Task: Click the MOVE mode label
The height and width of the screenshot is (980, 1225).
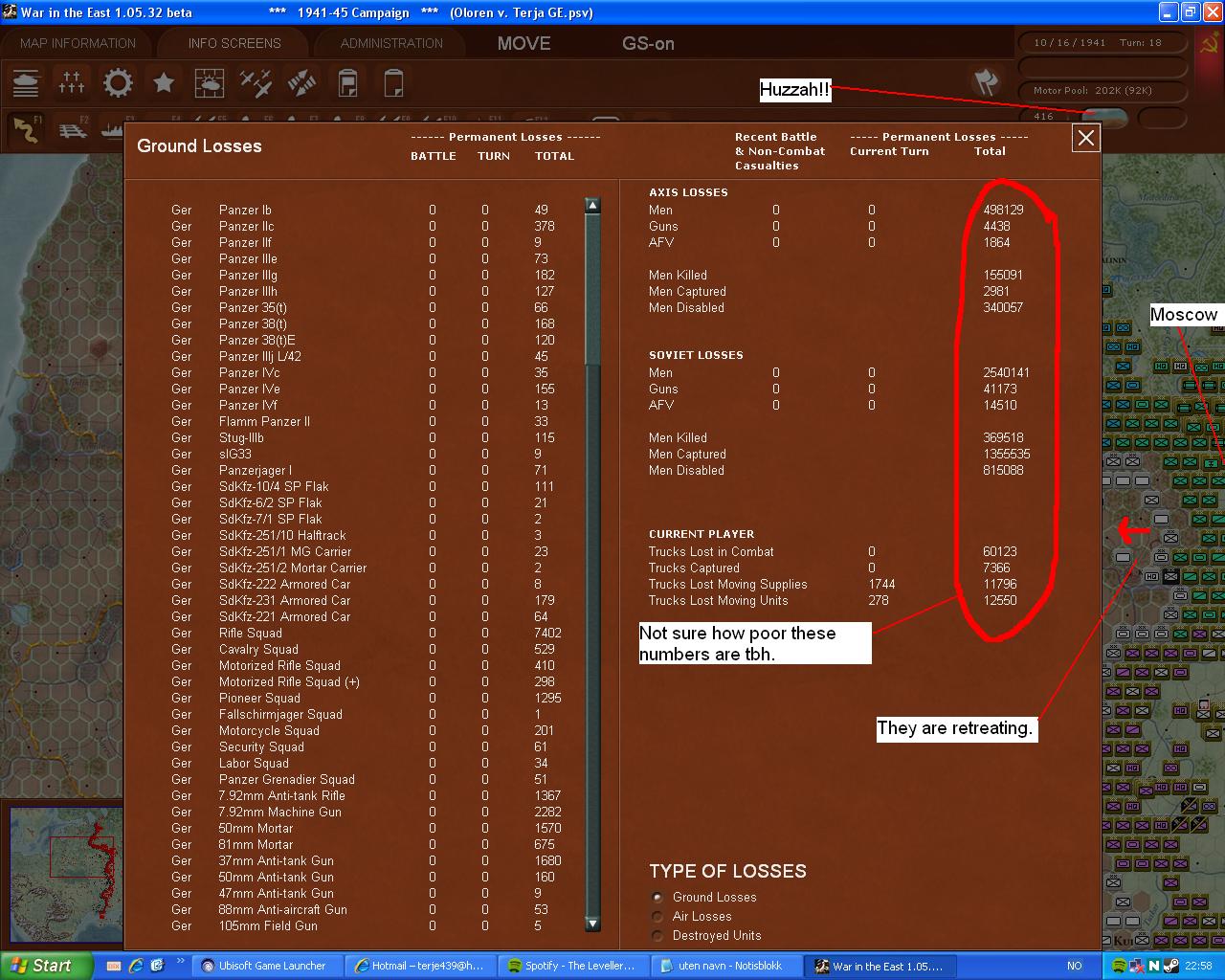Action: (x=524, y=43)
